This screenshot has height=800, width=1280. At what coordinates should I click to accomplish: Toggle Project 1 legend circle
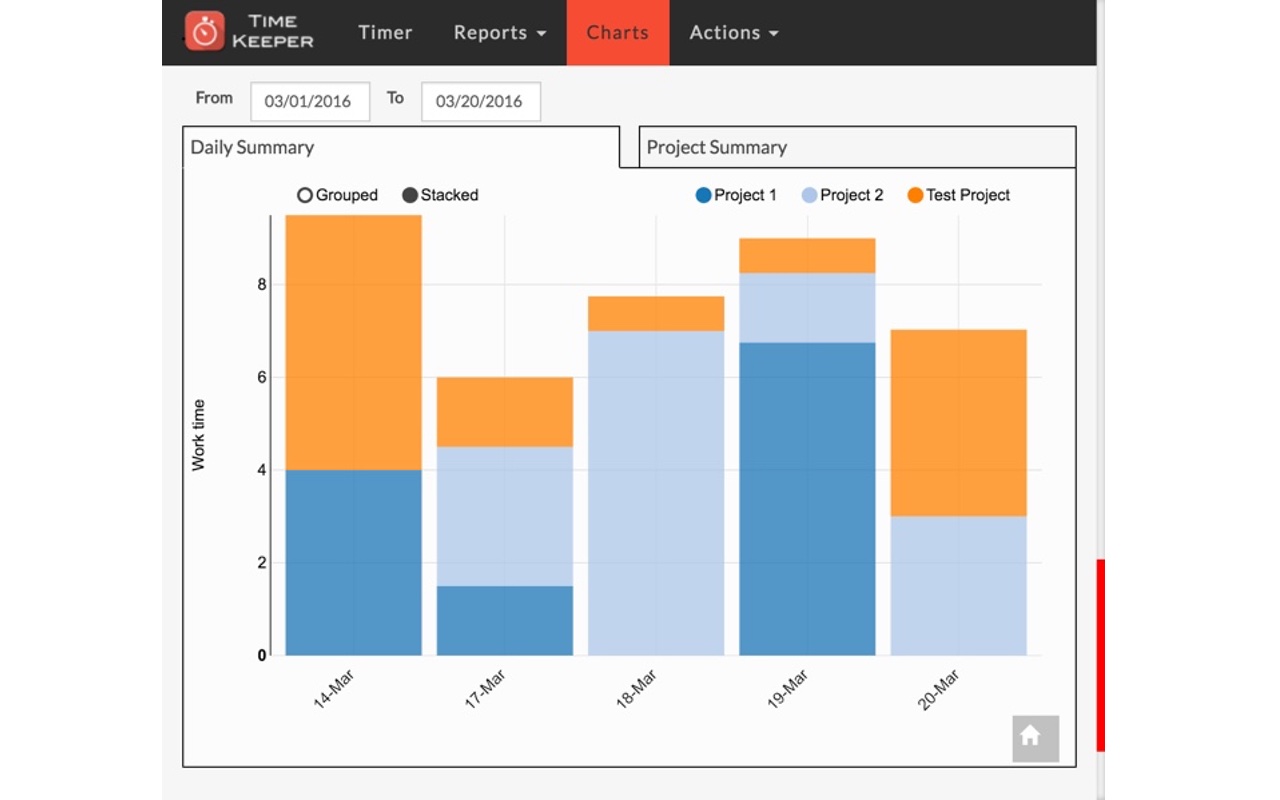pyautogui.click(x=704, y=196)
